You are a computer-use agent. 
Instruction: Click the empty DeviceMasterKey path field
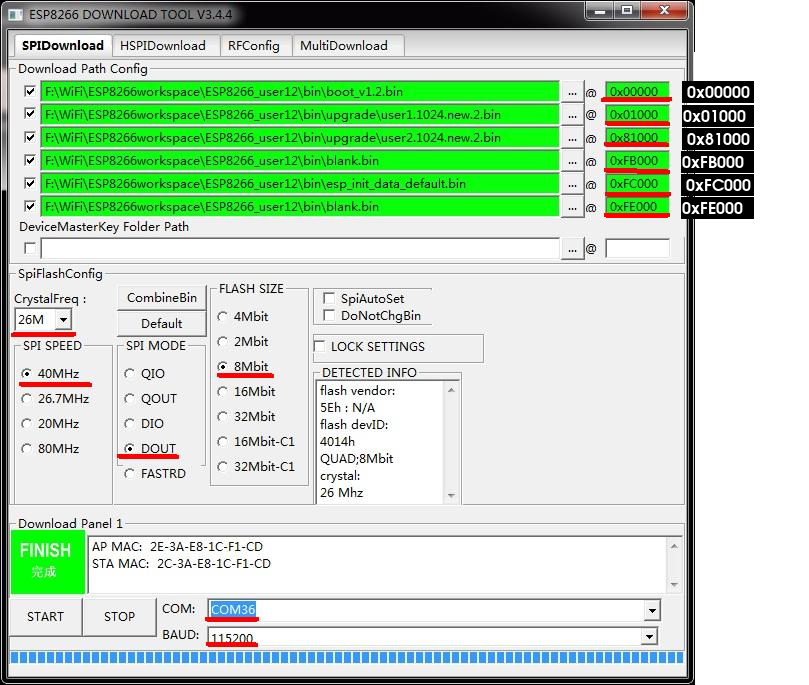(300, 248)
